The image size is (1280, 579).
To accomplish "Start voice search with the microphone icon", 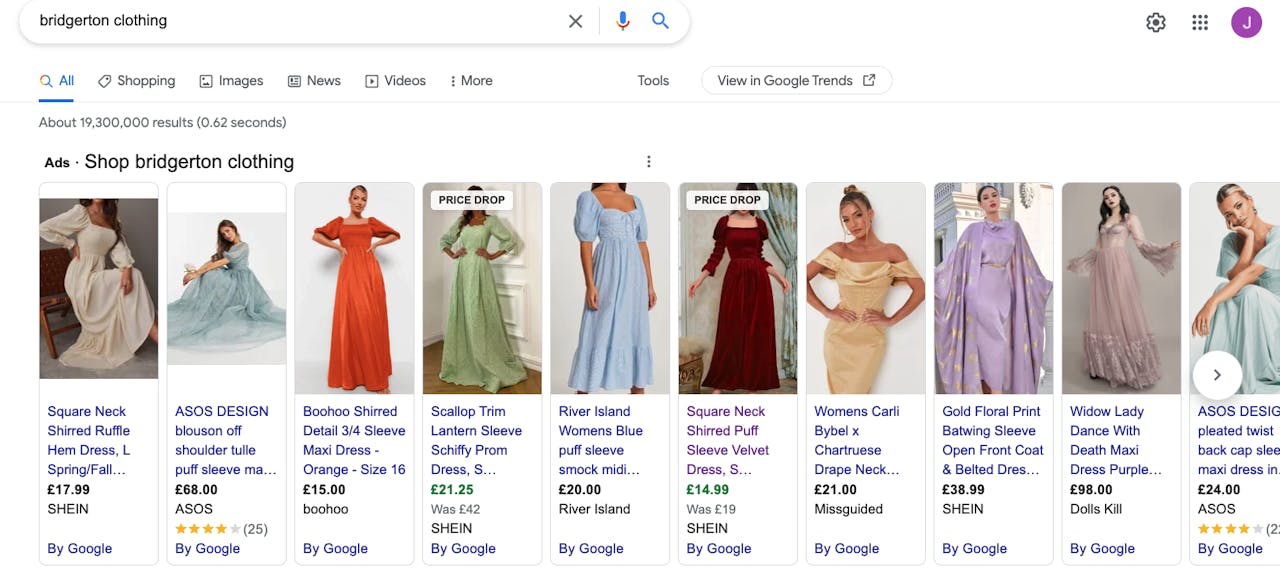I will click(x=622, y=21).
